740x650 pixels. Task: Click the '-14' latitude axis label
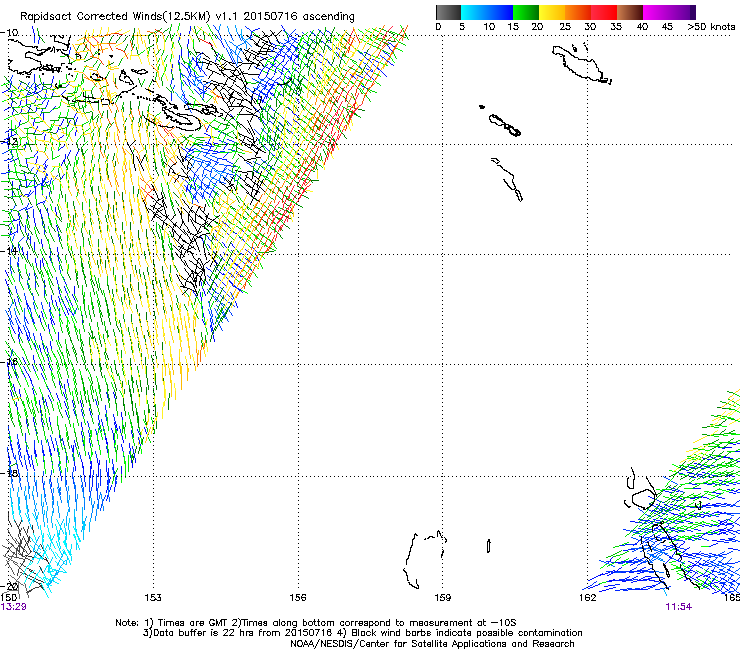10,251
